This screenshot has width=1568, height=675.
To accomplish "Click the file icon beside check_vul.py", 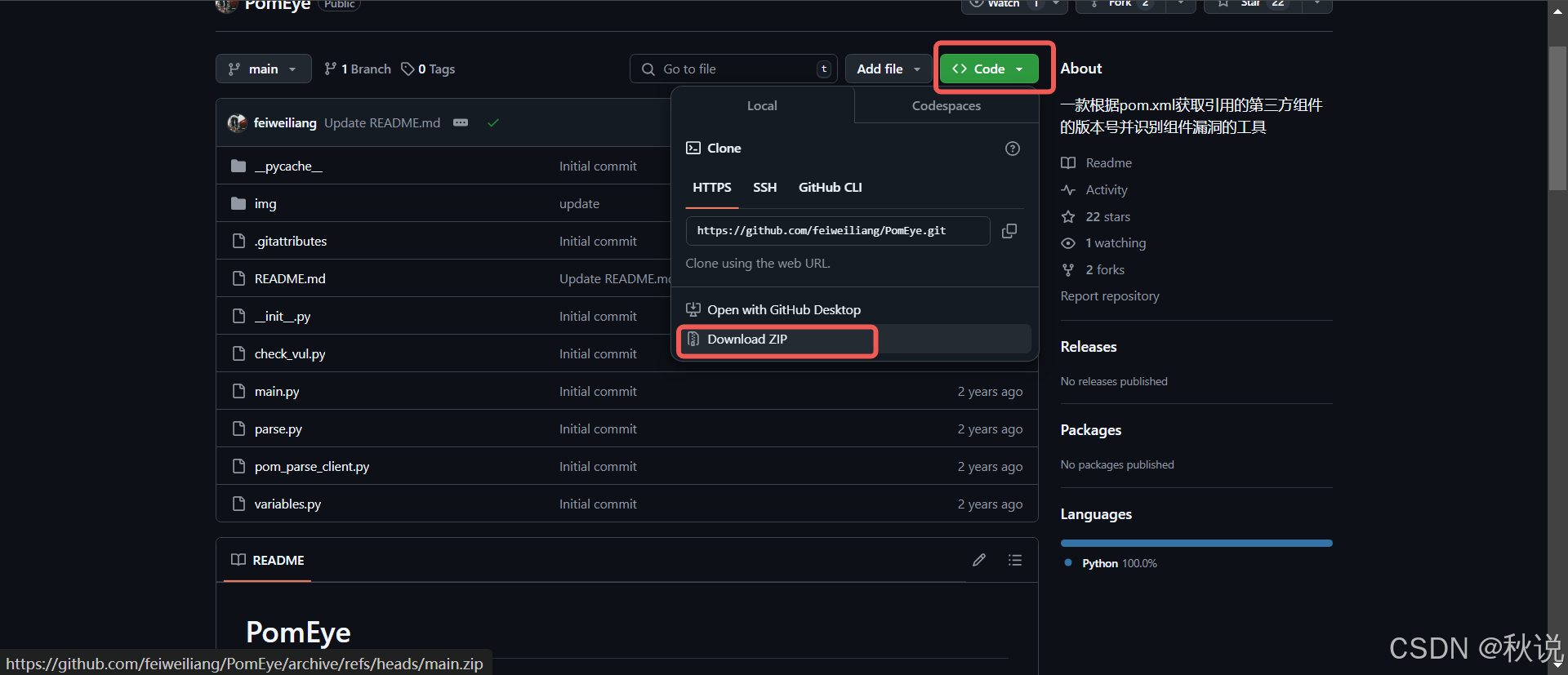I will tap(238, 353).
